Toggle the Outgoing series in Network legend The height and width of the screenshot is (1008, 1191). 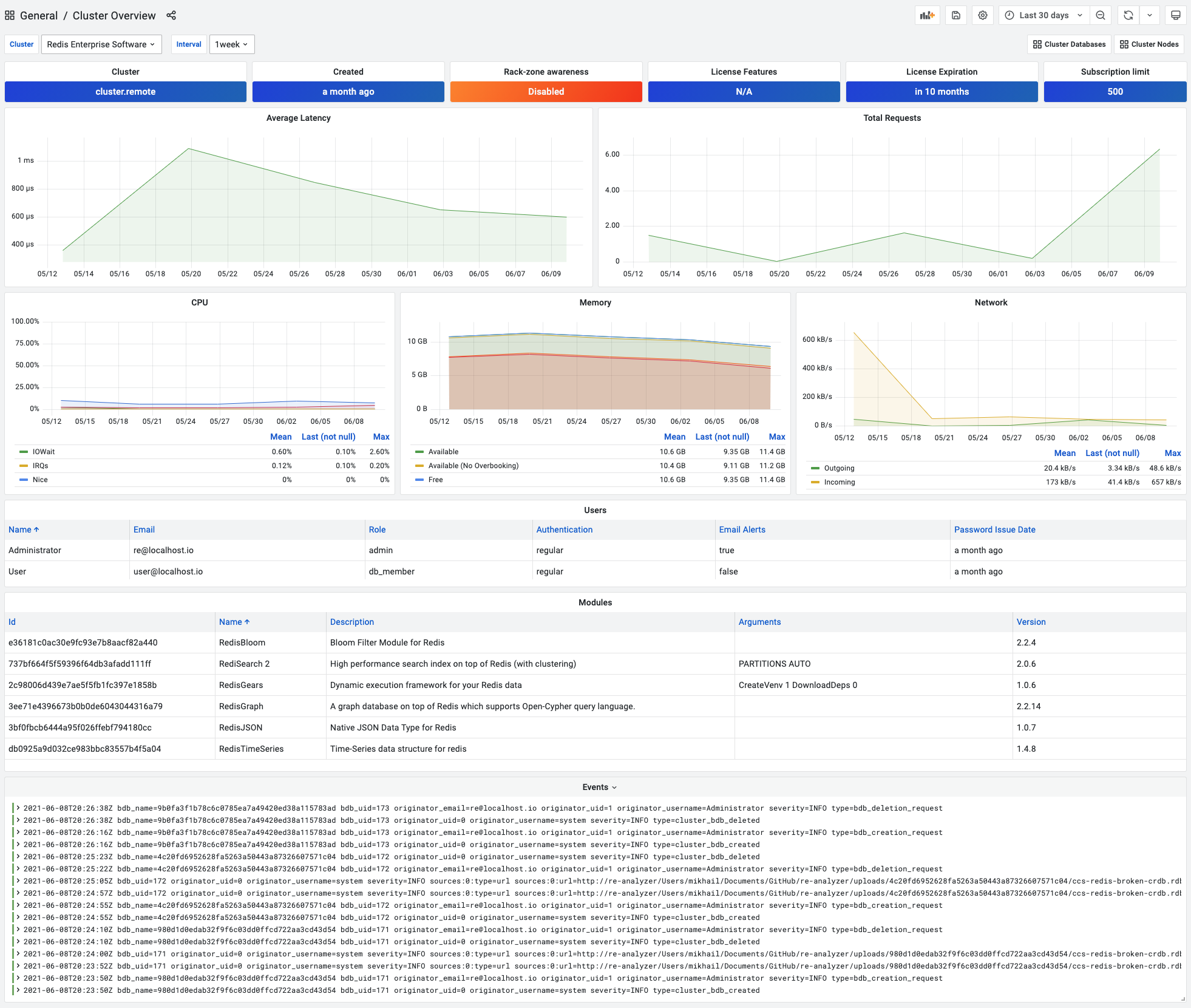839,468
